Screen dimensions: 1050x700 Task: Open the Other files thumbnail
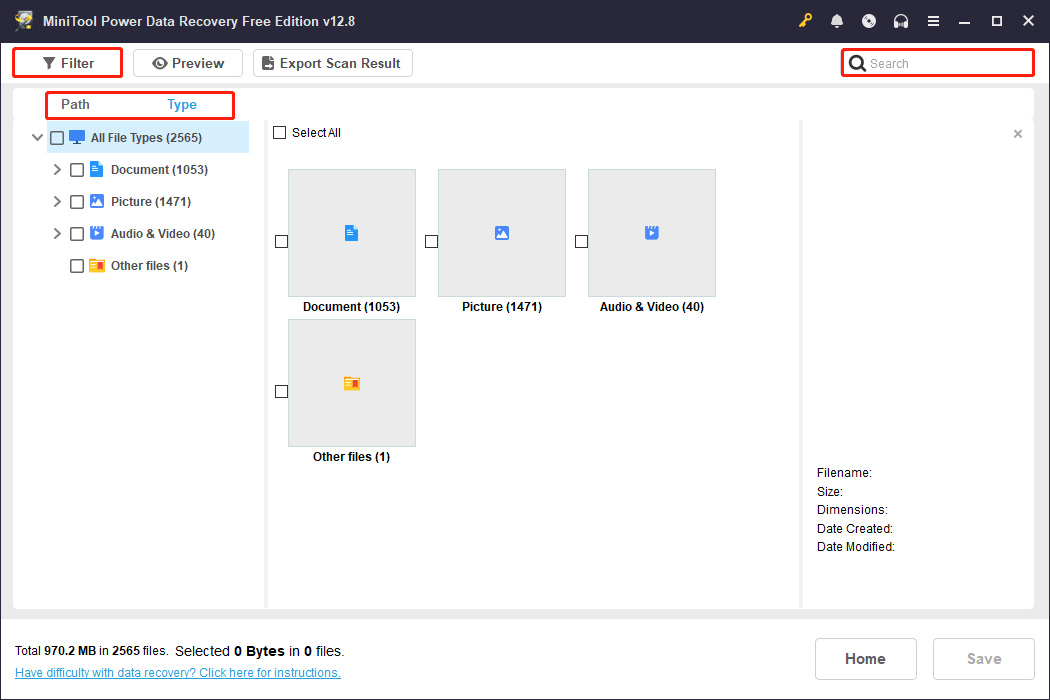pyautogui.click(x=351, y=383)
